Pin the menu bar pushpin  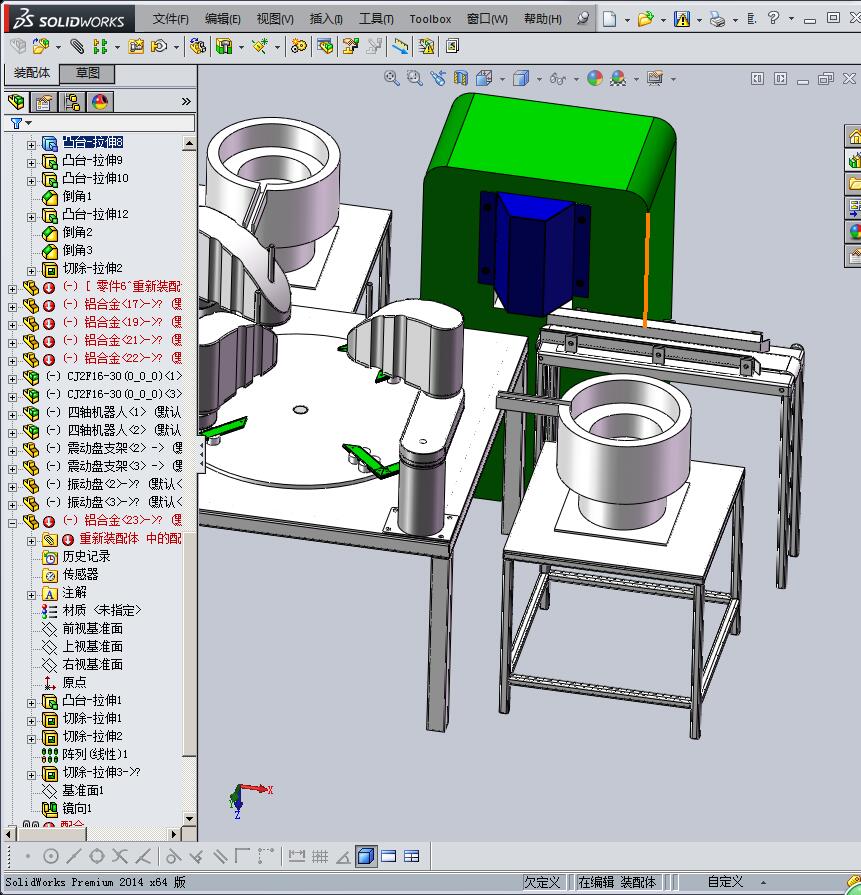pyautogui.click(x=582, y=18)
